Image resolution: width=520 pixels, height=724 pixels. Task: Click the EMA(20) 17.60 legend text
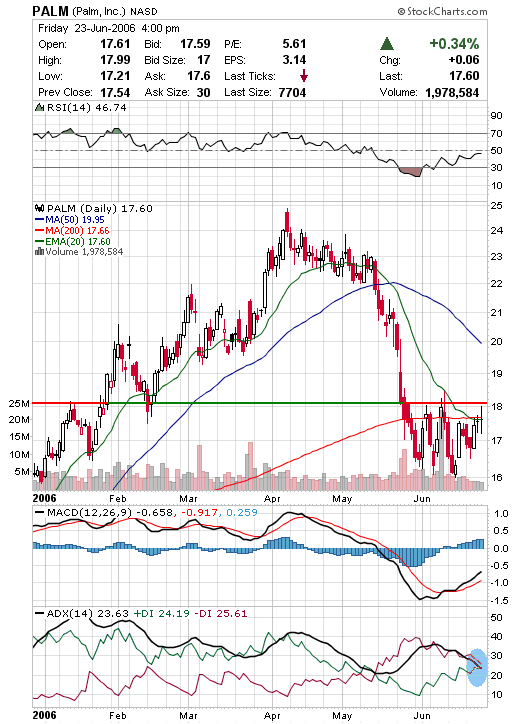pyautogui.click(x=78, y=241)
